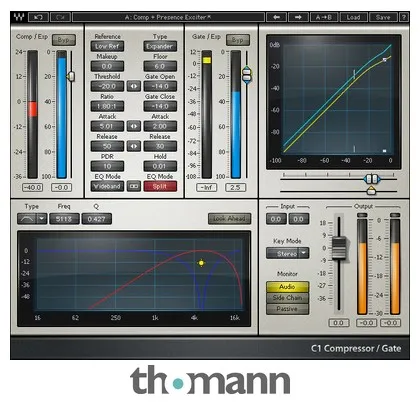Switch the compressor EQ Mode Wideband button
Screen dimensions: 420x404
click(x=107, y=186)
